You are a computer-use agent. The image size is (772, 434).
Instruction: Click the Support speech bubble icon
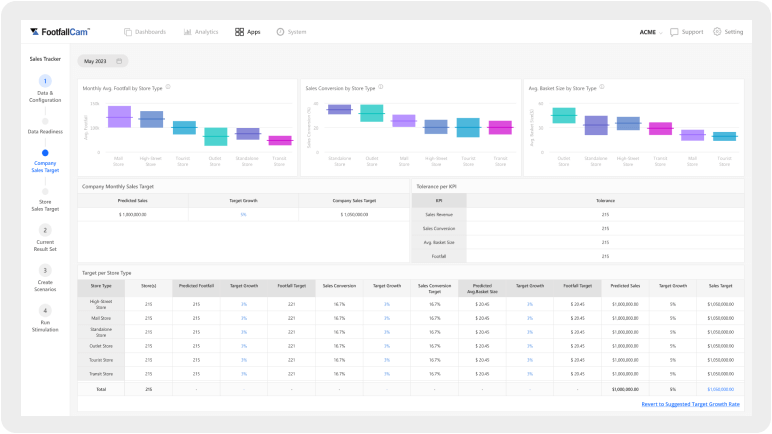(x=674, y=32)
